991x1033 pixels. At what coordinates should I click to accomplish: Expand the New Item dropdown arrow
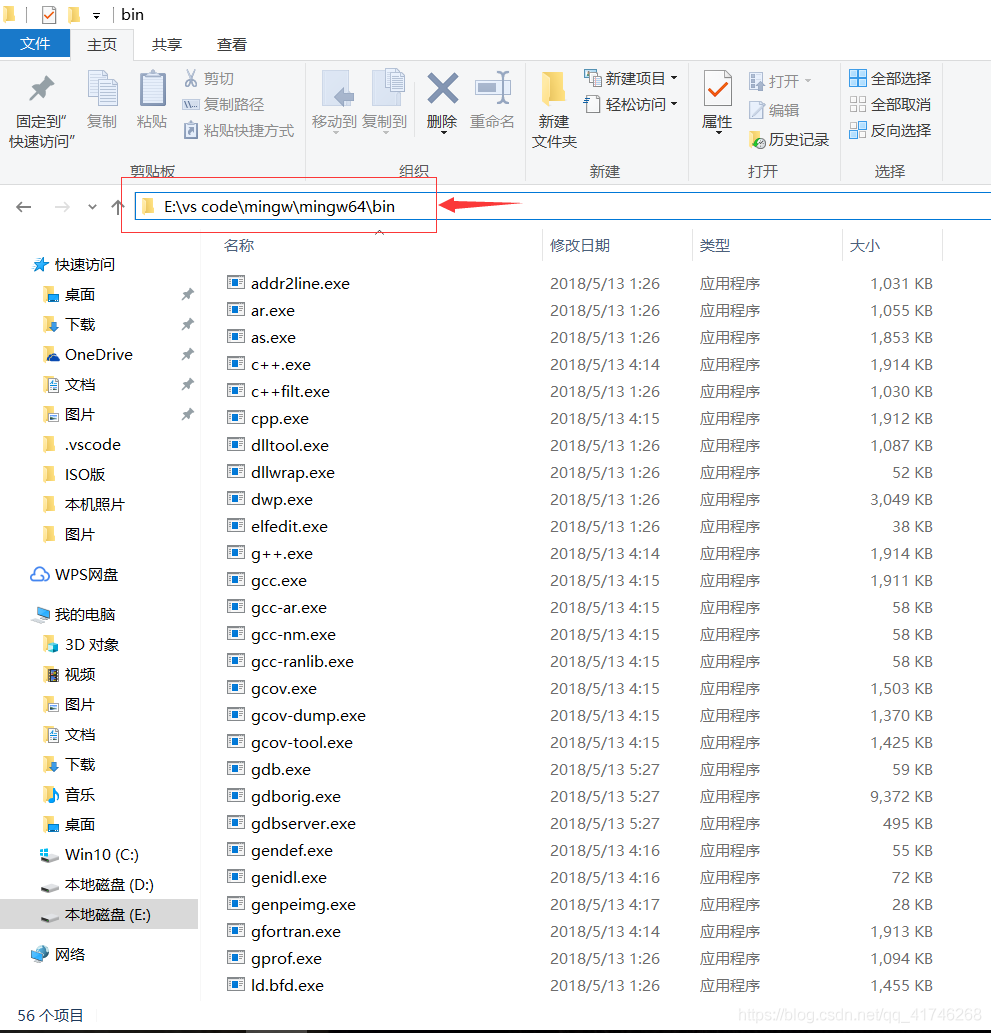674,78
